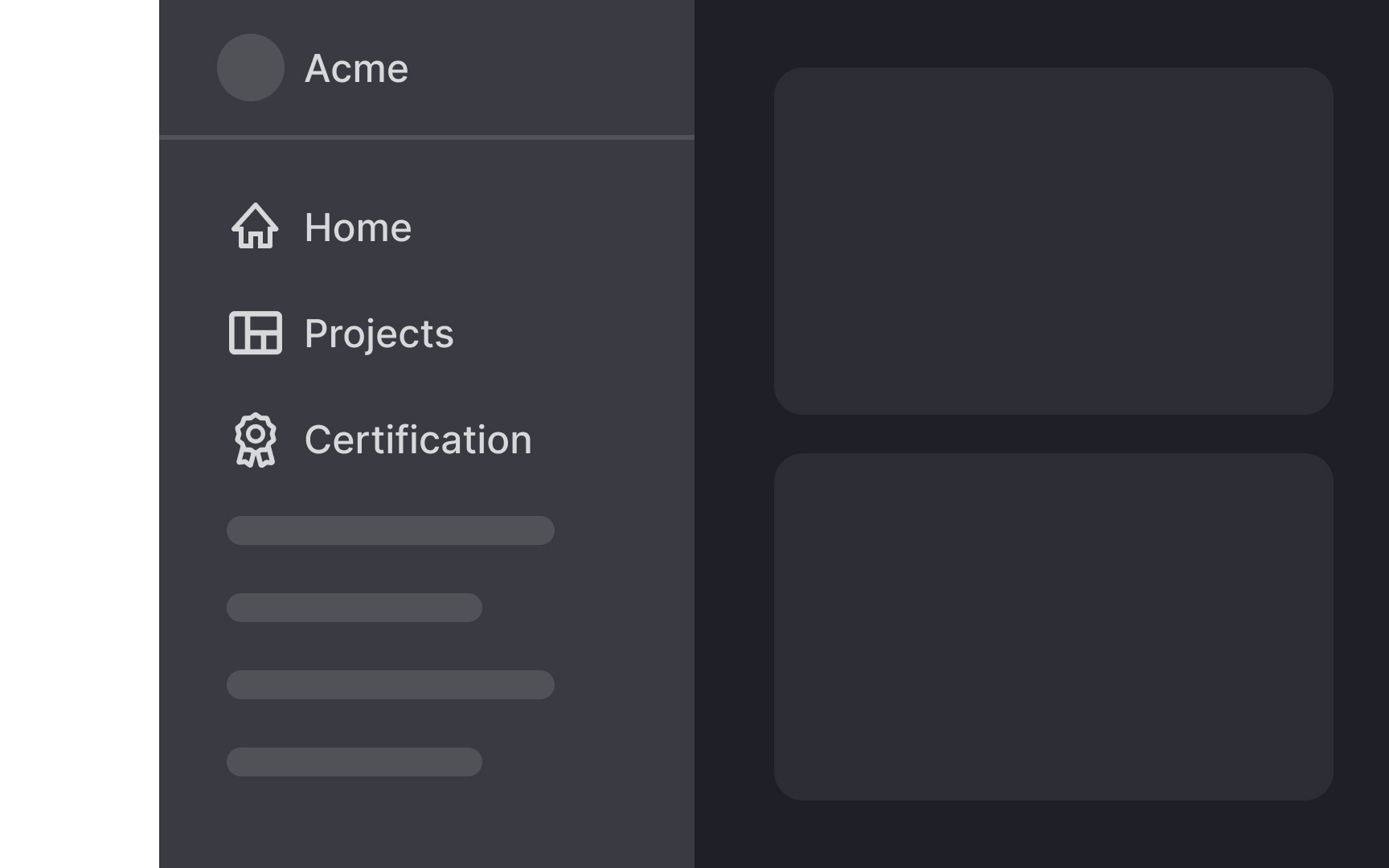This screenshot has width=1389, height=868.
Task: Expand the last placeholder row in the sidebar
Action: click(354, 762)
